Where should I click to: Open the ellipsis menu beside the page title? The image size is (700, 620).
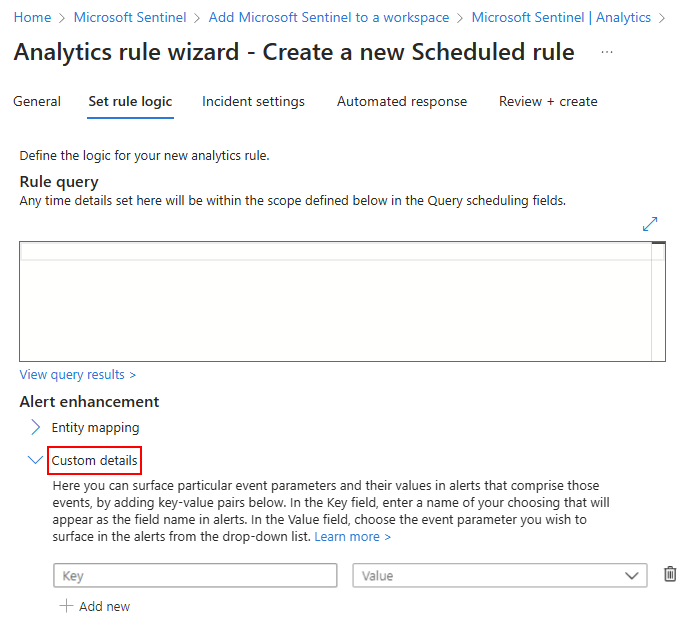pos(607,52)
